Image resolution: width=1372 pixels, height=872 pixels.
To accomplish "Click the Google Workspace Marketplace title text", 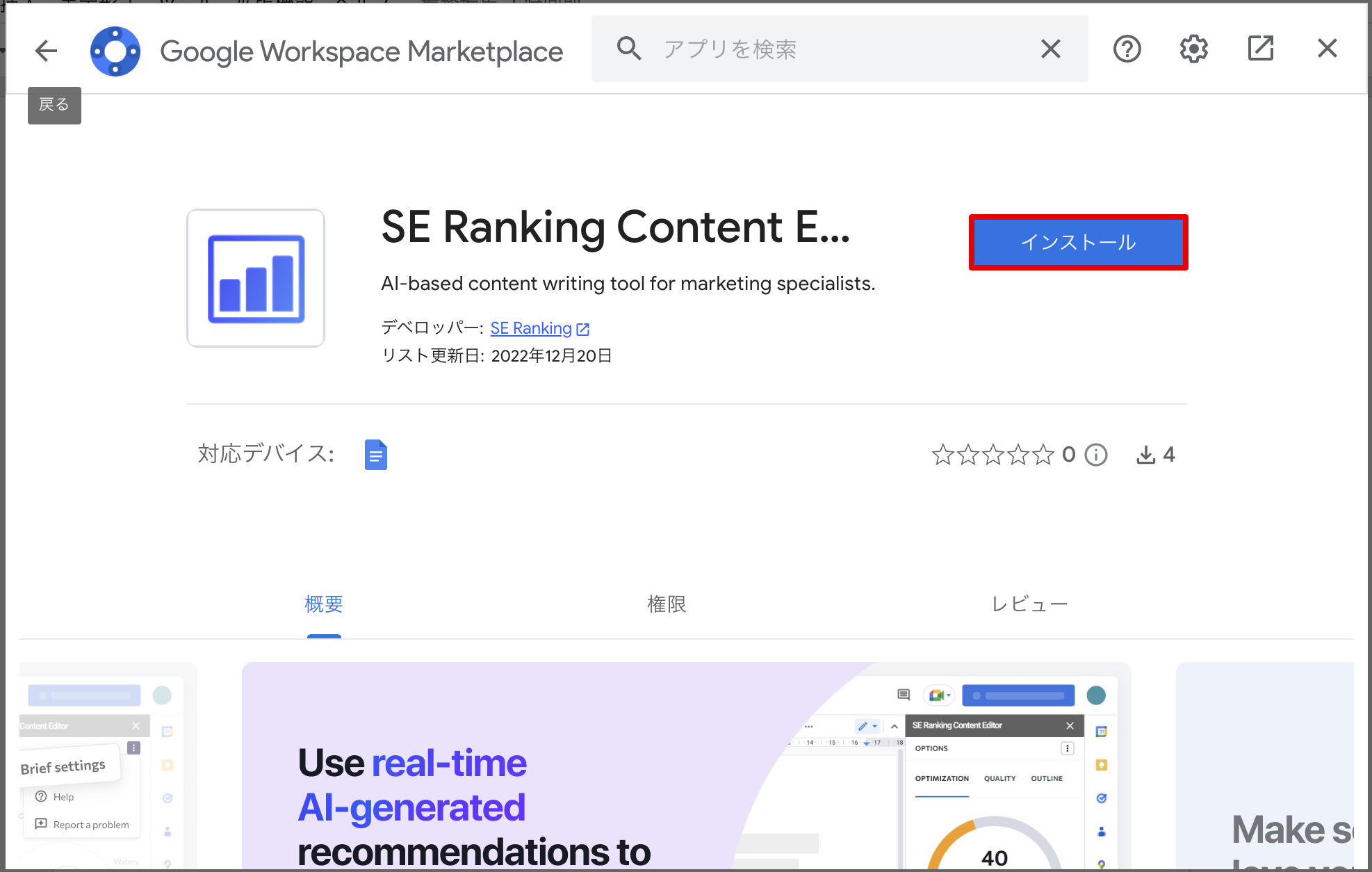I will [361, 51].
